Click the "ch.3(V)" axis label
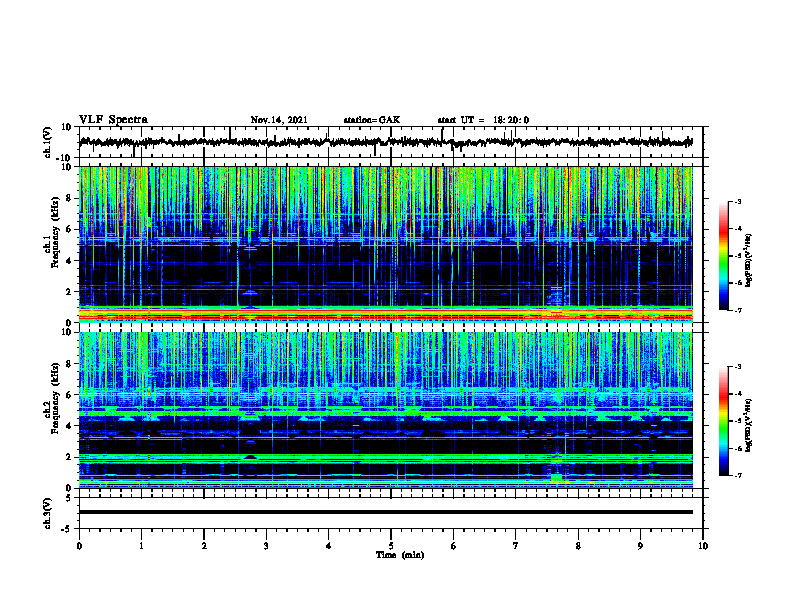Screen dimensions: 792x612 tap(48, 513)
